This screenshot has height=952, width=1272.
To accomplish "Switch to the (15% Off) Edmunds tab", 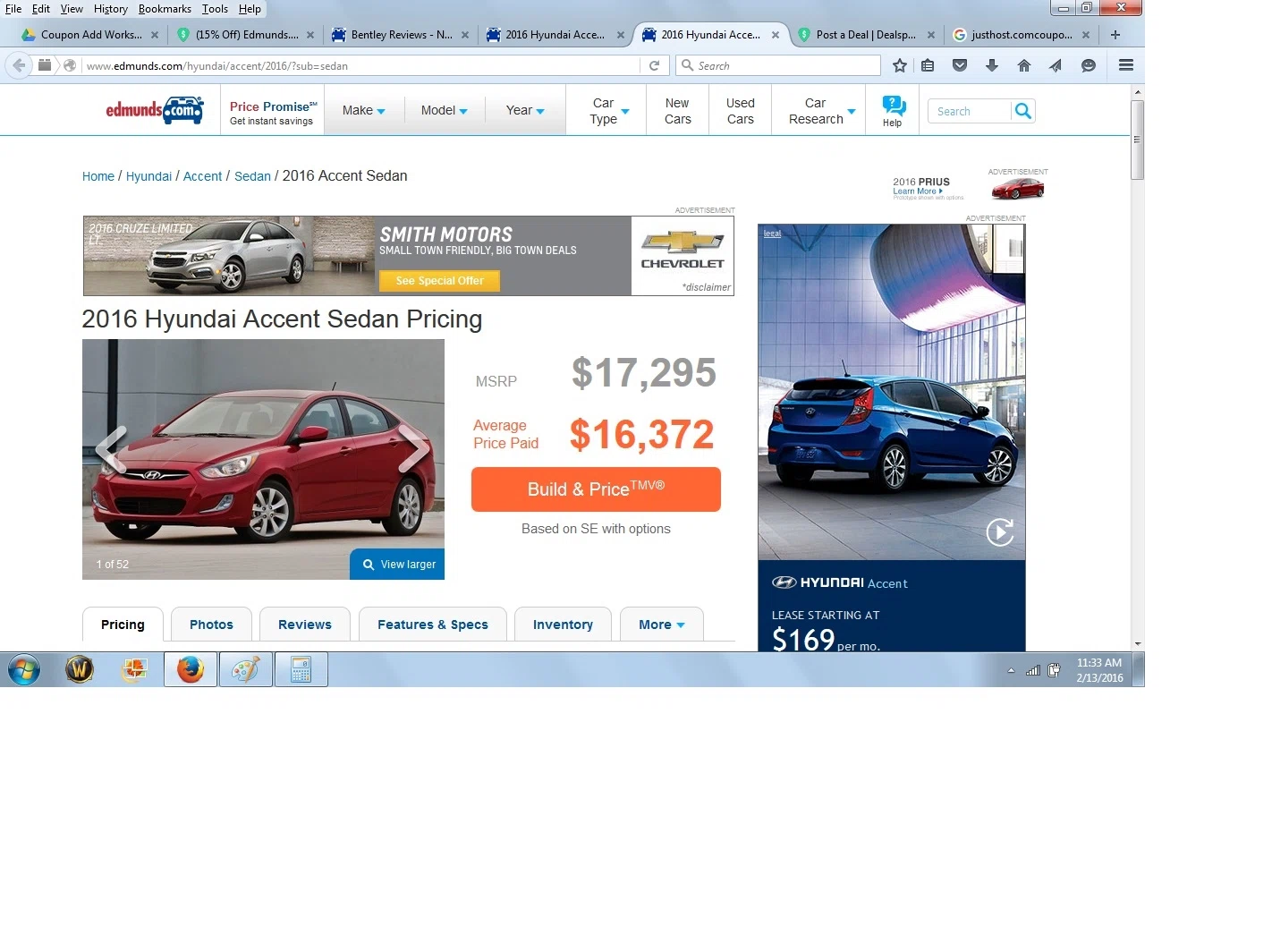I will pos(246,35).
